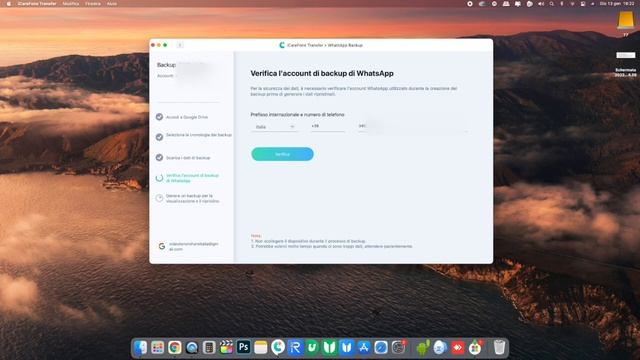This screenshot has width=640, height=360.
Task: Click the volume icon in the menu bar
Action: [x=541, y=4]
